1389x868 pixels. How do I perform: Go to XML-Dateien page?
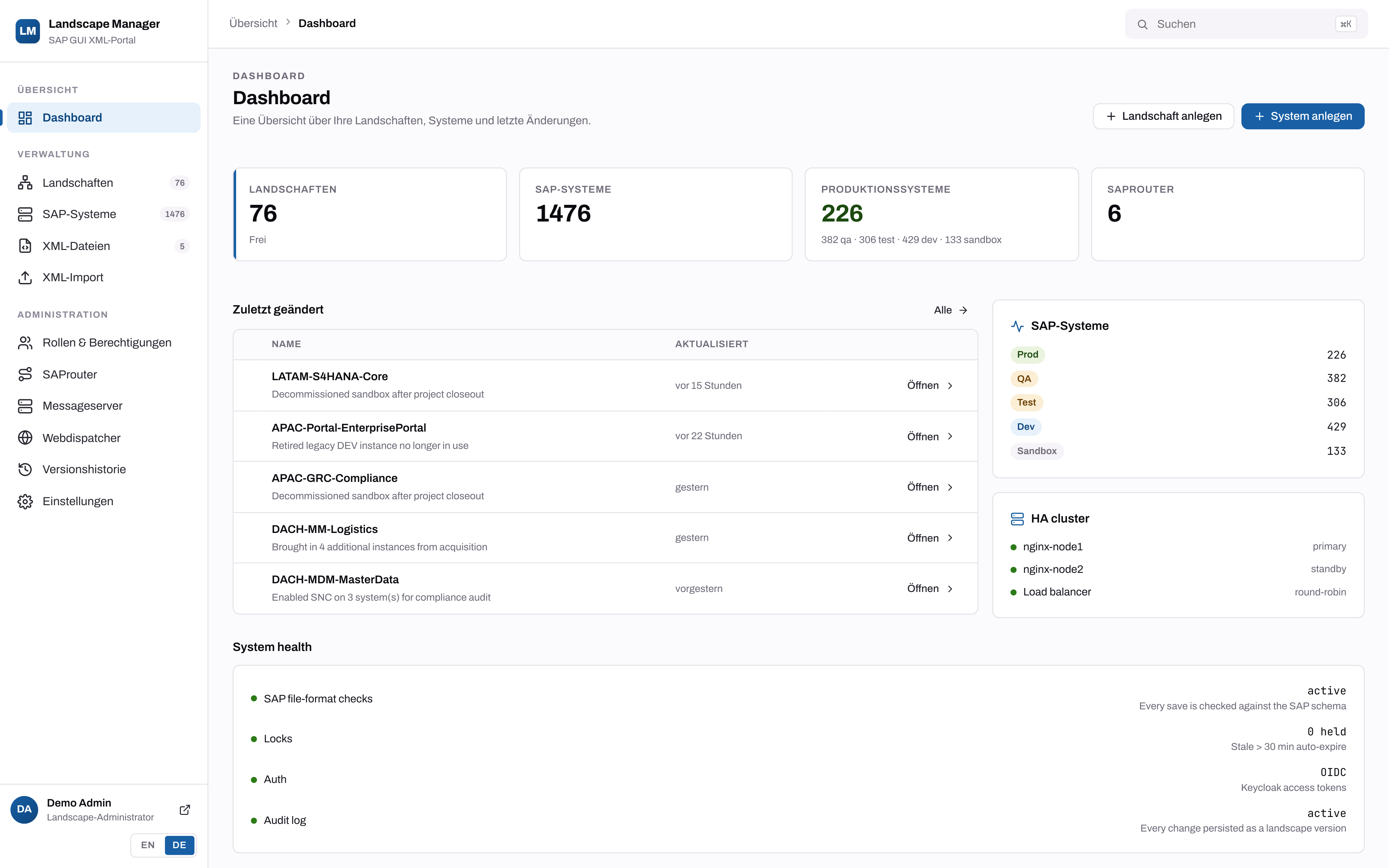[x=104, y=246]
